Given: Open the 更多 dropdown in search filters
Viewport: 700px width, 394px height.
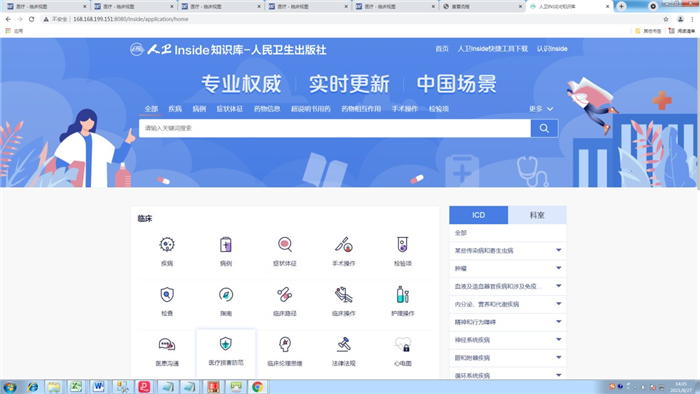Looking at the screenshot, I should pos(541,109).
